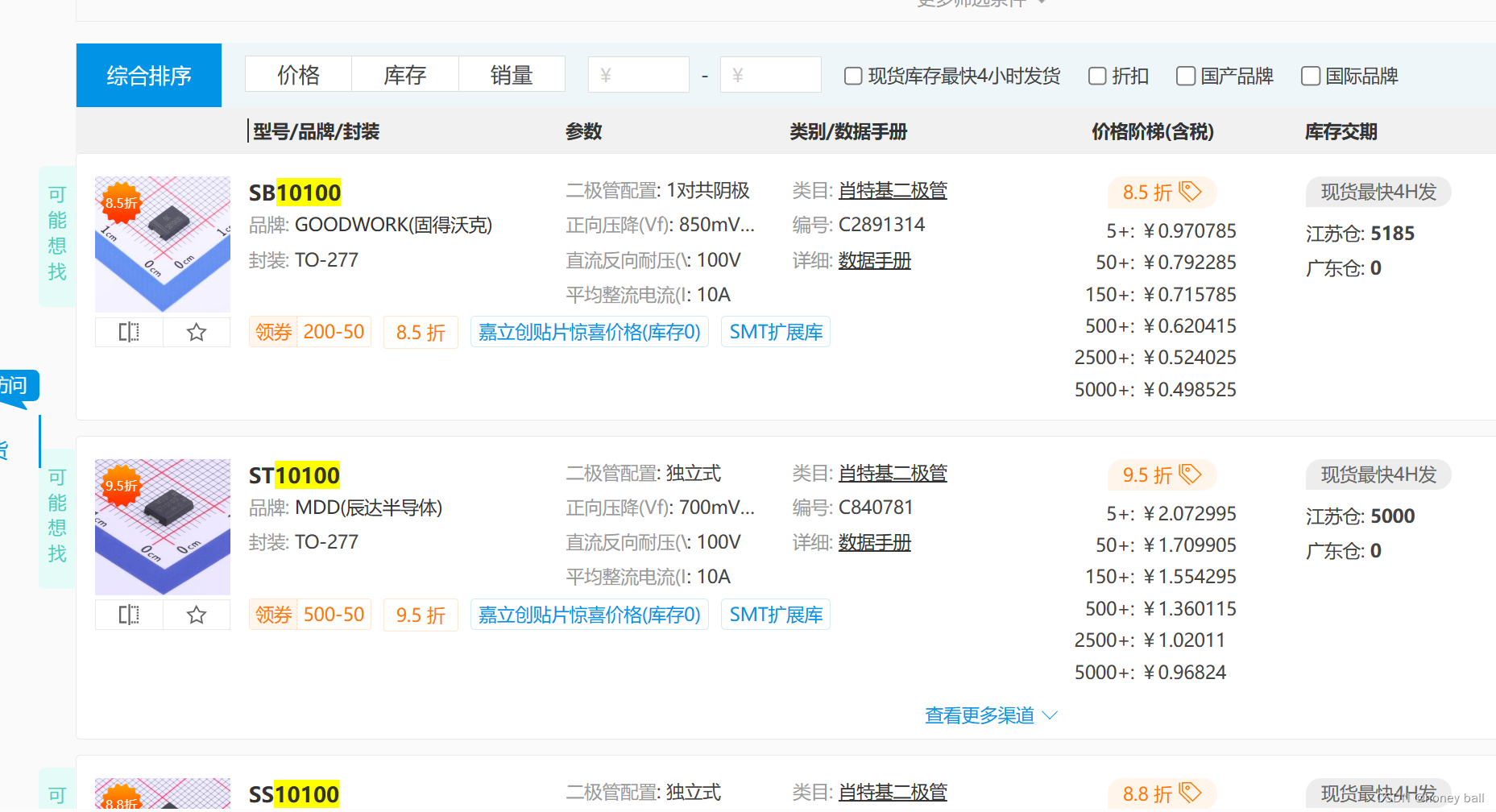
Task: Click the minimum price input field
Action: click(x=639, y=75)
